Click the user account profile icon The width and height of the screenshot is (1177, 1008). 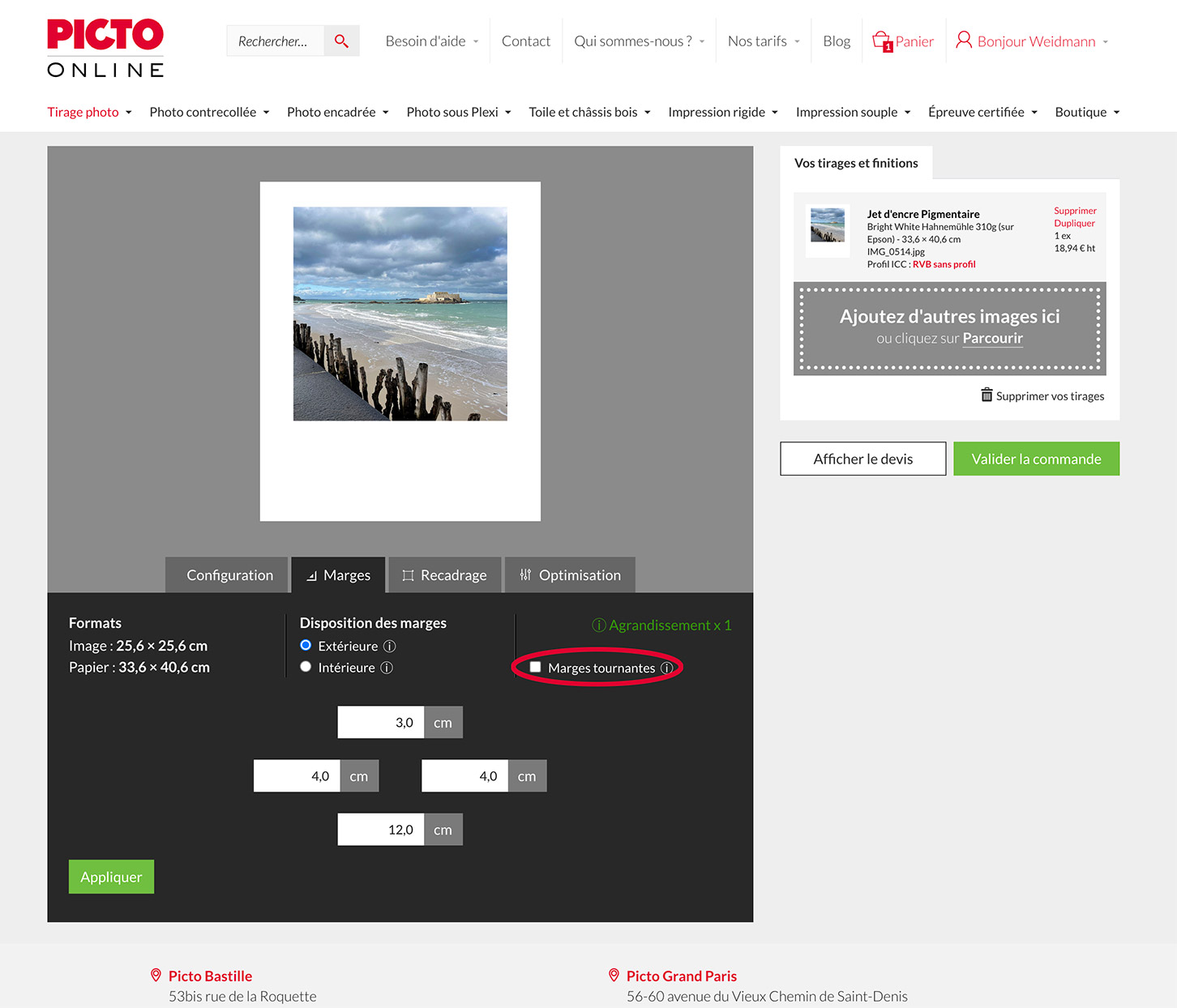click(963, 41)
